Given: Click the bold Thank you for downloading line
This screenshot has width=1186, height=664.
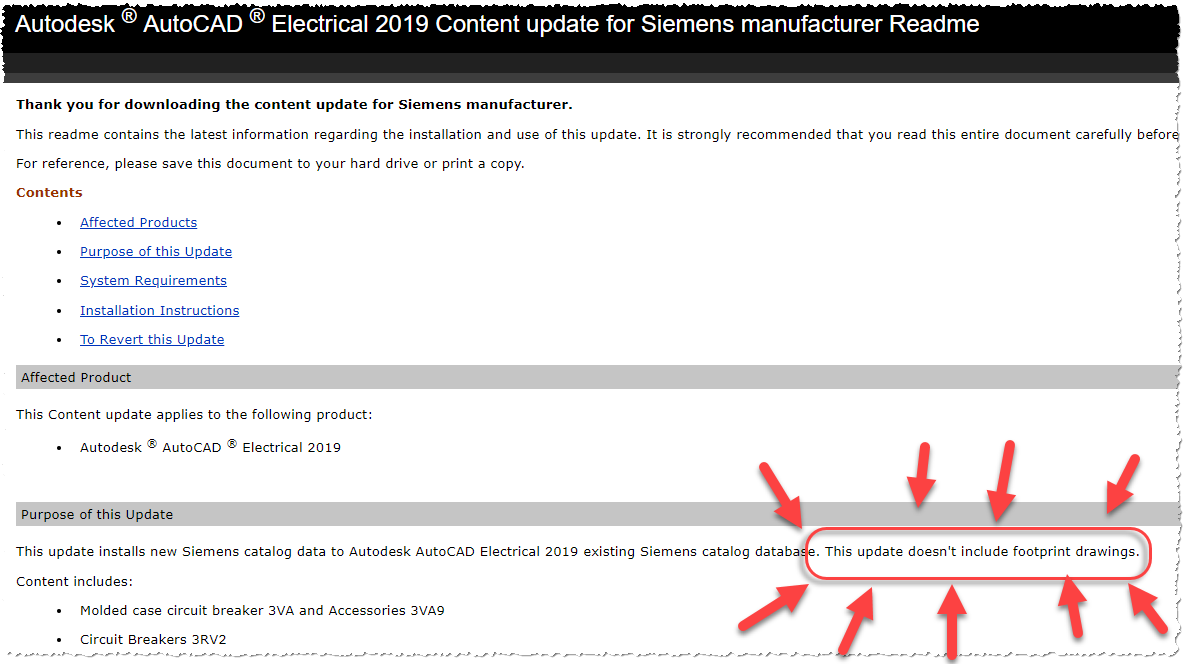Looking at the screenshot, I should (294, 105).
